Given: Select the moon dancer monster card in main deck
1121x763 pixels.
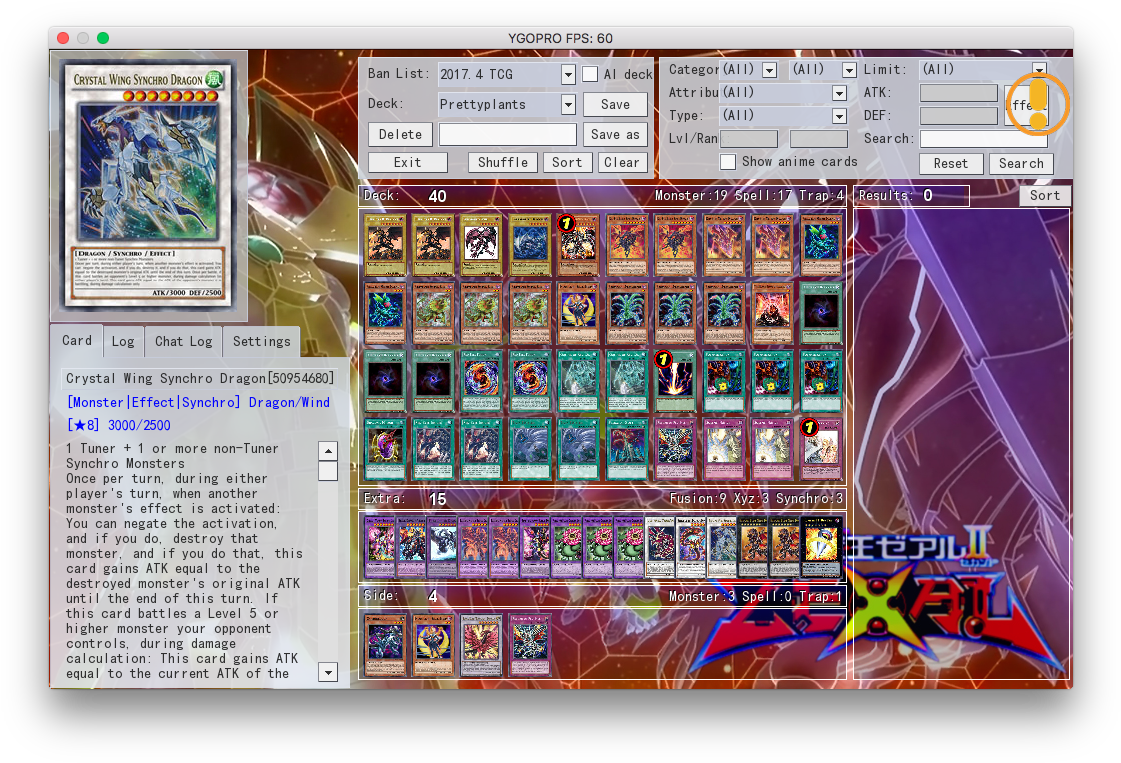Looking at the screenshot, I should pyautogui.click(x=578, y=313).
